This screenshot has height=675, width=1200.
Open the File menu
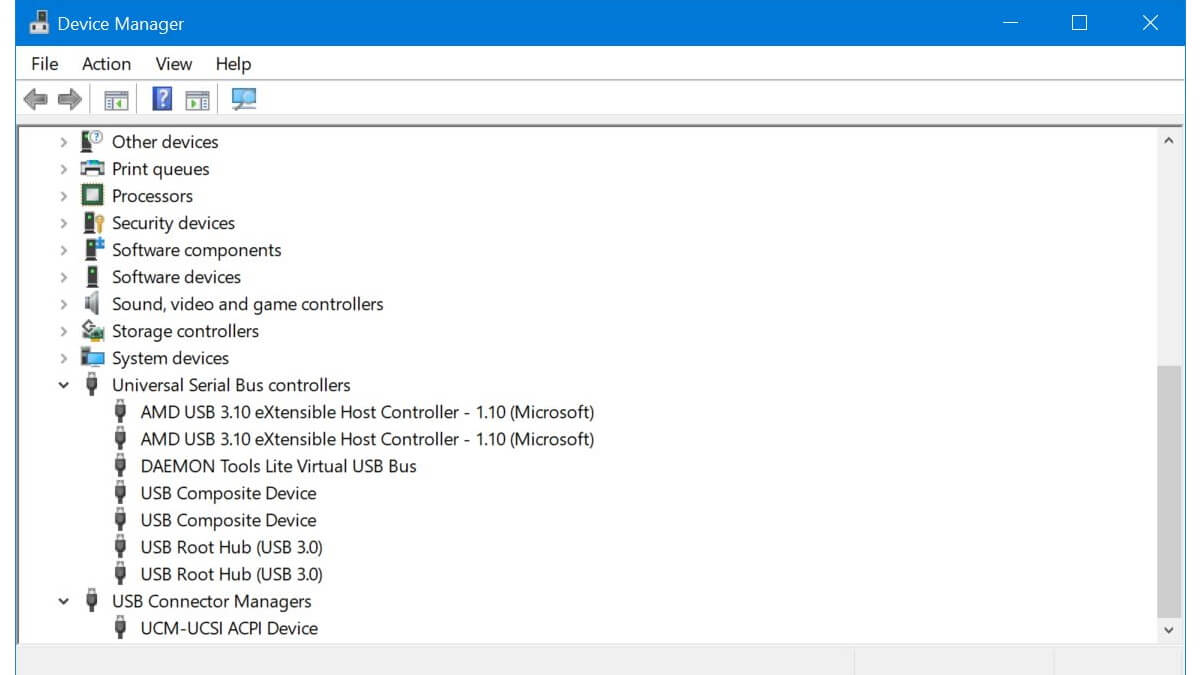tap(45, 64)
